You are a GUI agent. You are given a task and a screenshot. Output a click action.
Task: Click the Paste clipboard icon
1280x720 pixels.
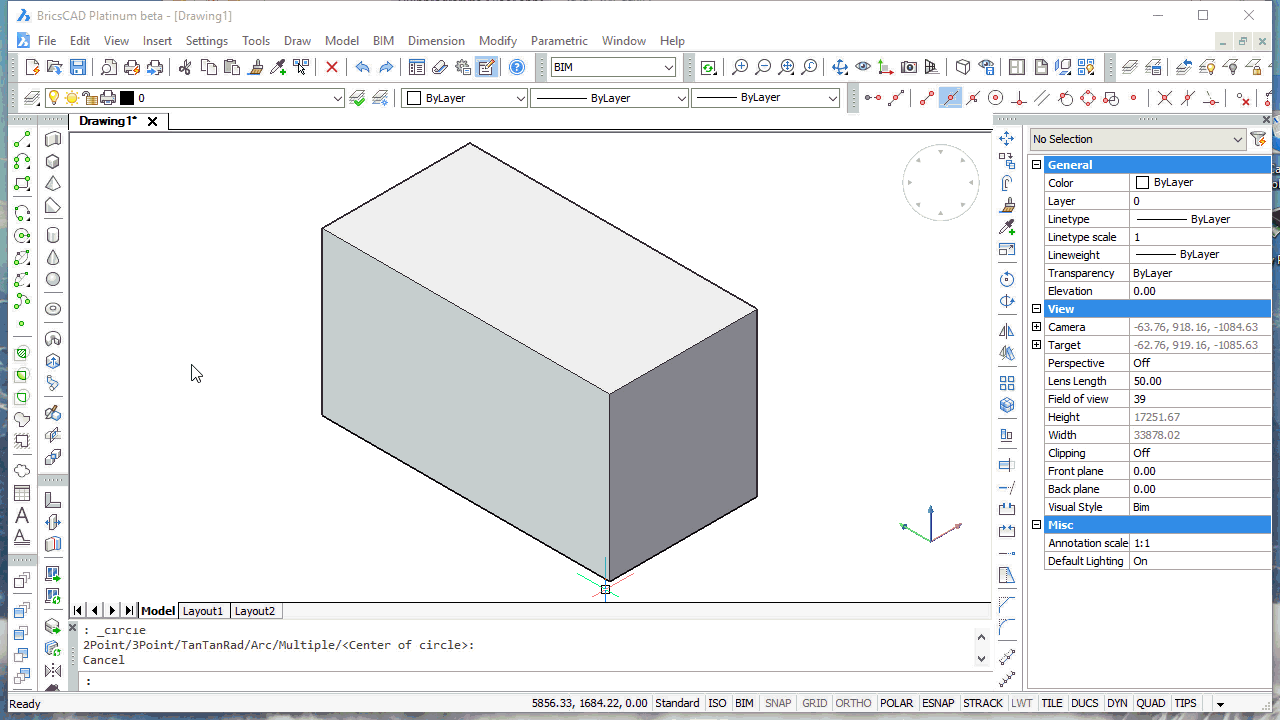tap(232, 67)
